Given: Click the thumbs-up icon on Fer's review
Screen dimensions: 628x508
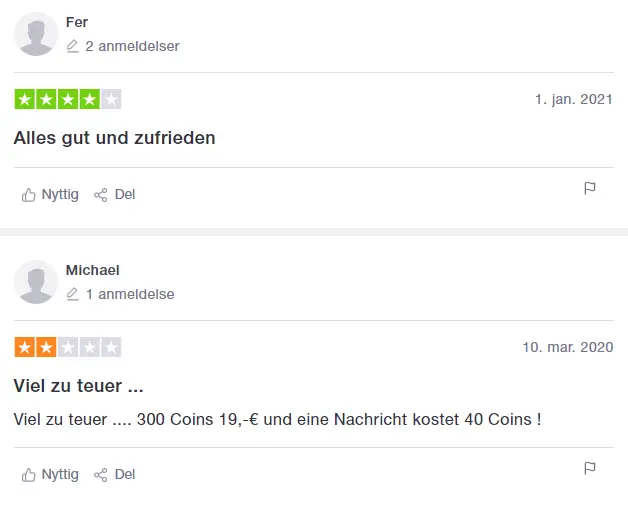Looking at the screenshot, I should 28,195.
